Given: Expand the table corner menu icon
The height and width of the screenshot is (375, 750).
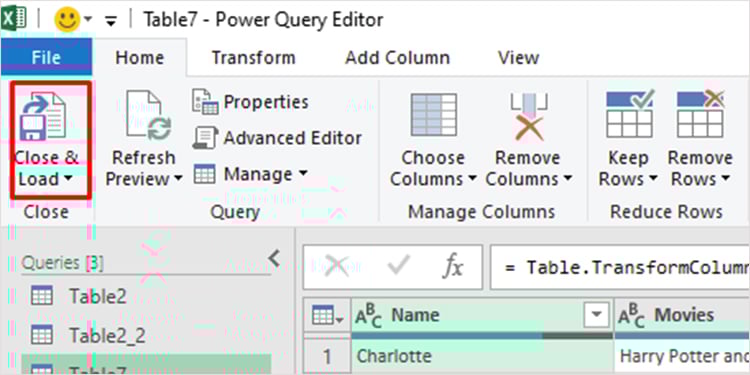Looking at the screenshot, I should click(x=327, y=315).
